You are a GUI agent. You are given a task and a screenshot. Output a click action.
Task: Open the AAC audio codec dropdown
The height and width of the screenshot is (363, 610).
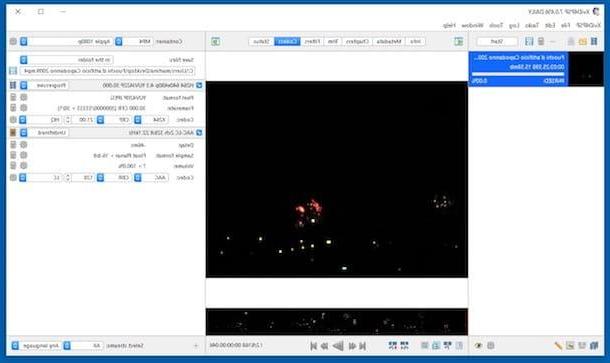point(152,178)
